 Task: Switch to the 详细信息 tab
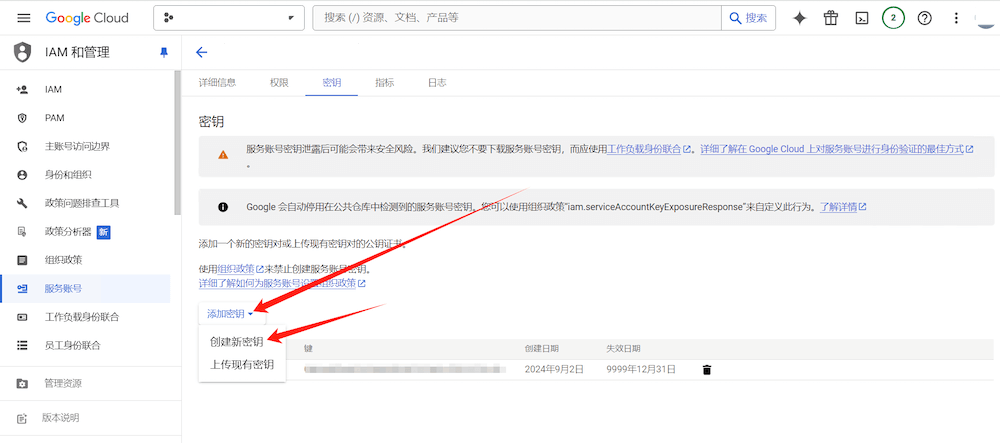point(217,83)
